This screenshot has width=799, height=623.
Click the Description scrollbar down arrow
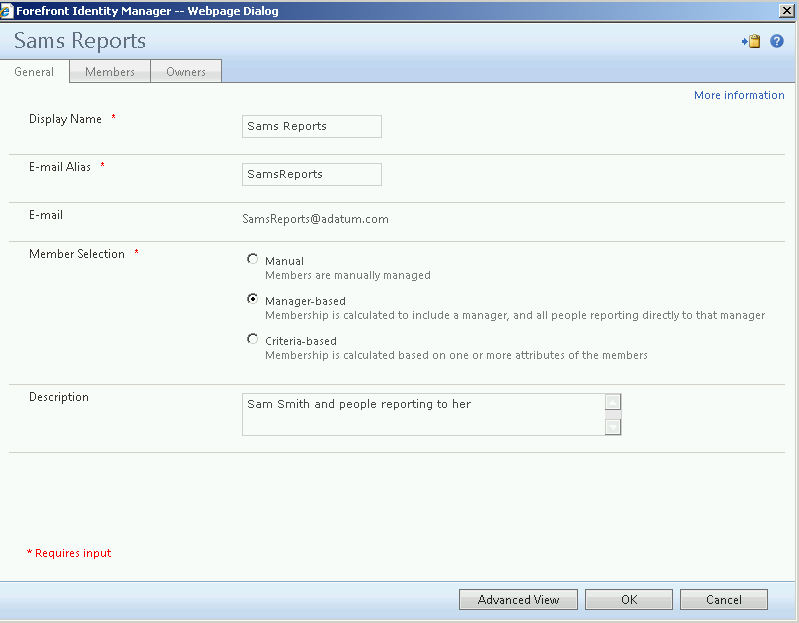click(613, 427)
